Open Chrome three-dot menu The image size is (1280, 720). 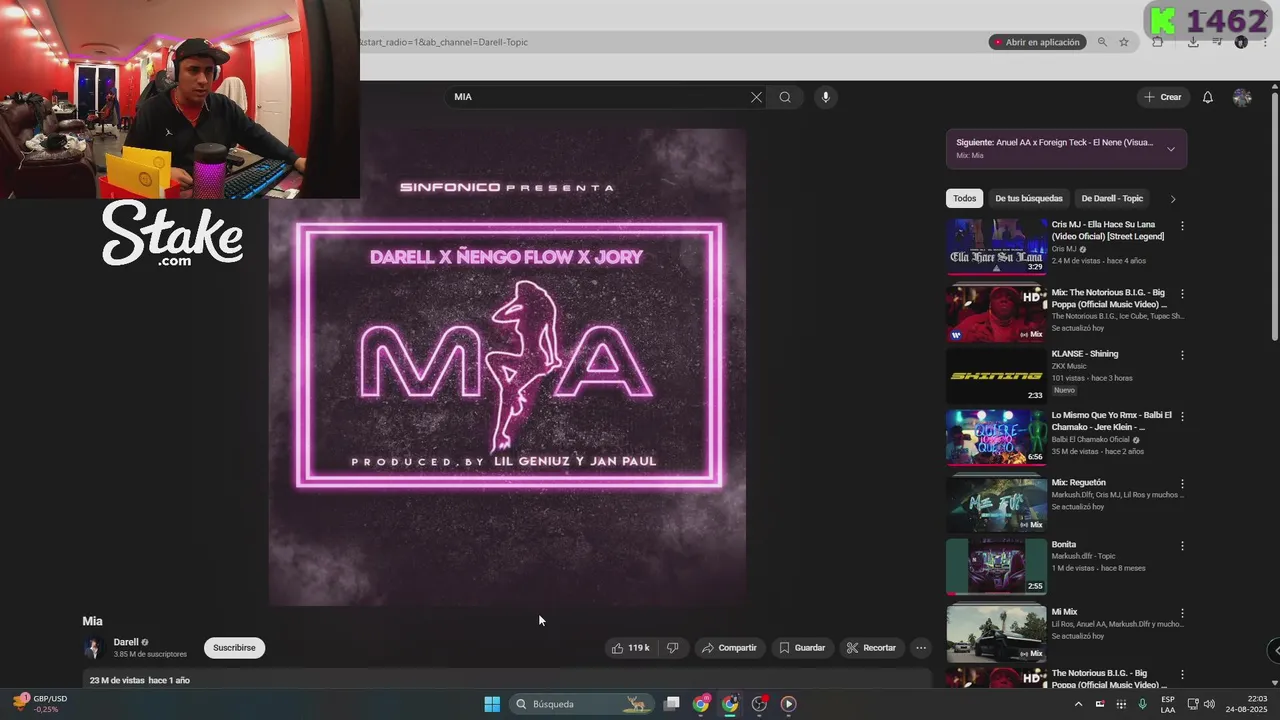tap(1265, 42)
